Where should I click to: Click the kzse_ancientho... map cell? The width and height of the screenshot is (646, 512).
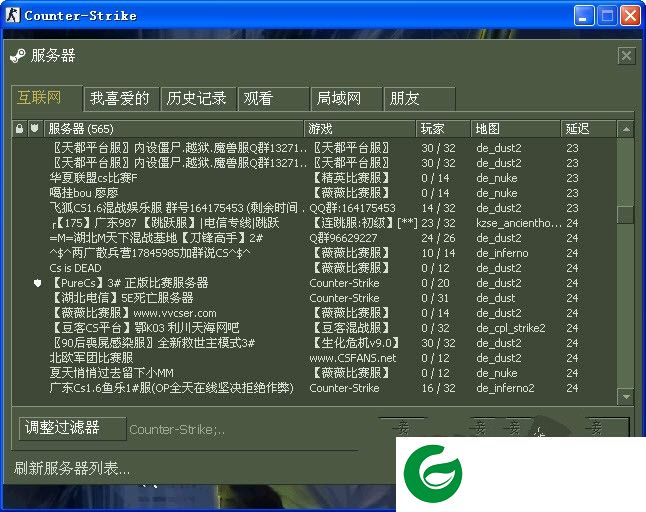point(519,223)
